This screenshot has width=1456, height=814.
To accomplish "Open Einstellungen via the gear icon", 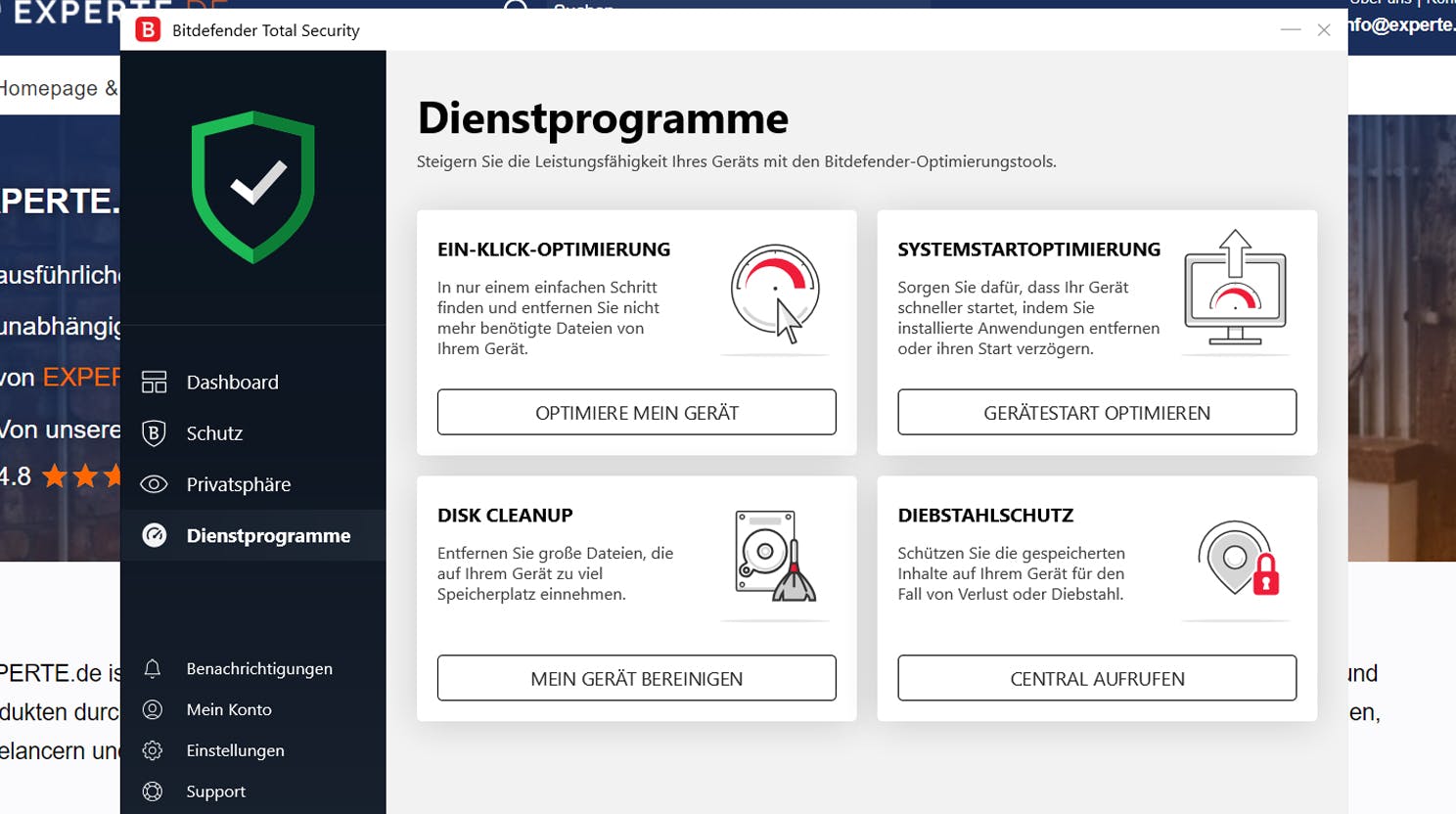I will (152, 750).
